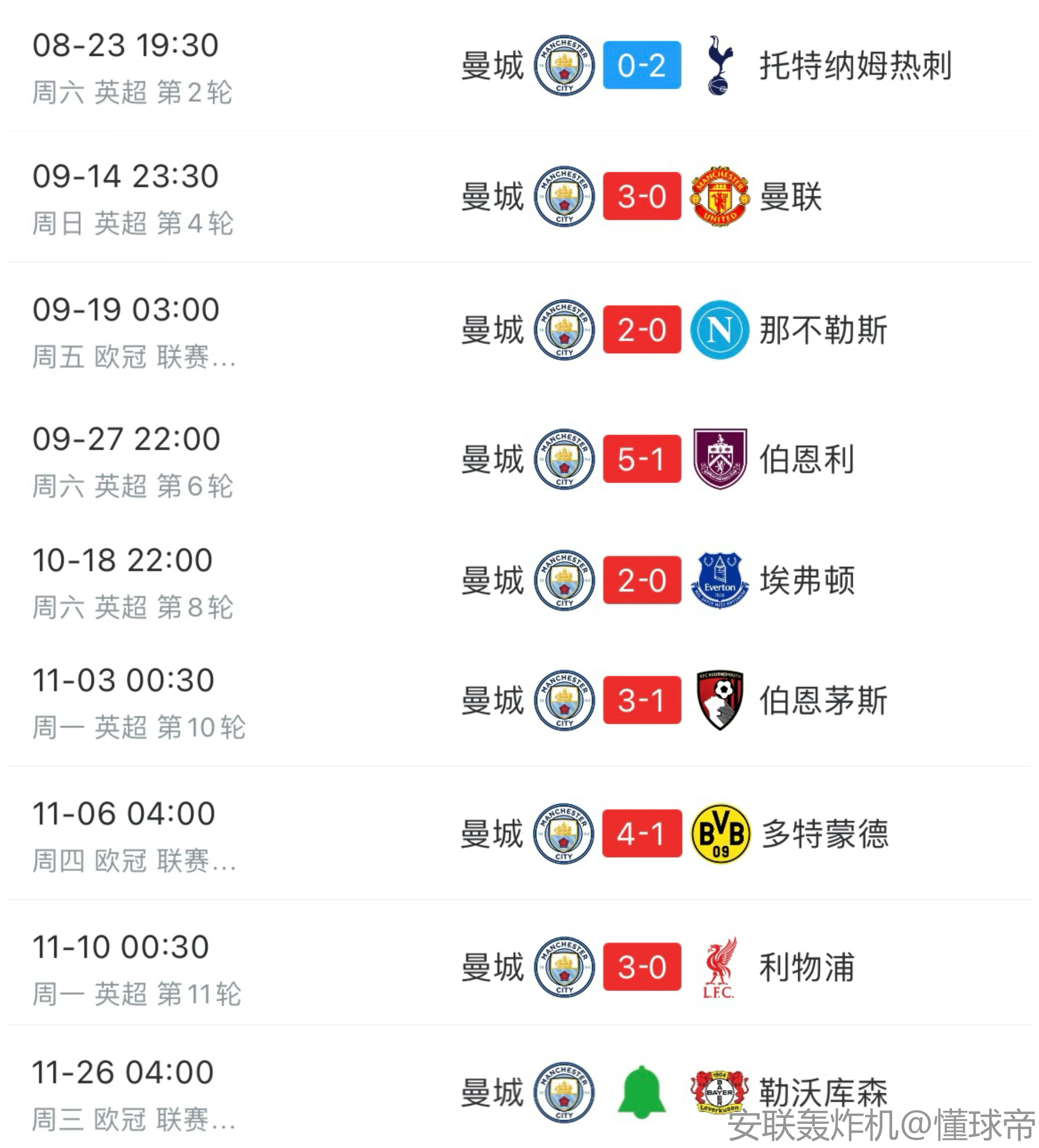1039x1148 pixels.
Task: Tap the Everton club badge
Action: 720,580
